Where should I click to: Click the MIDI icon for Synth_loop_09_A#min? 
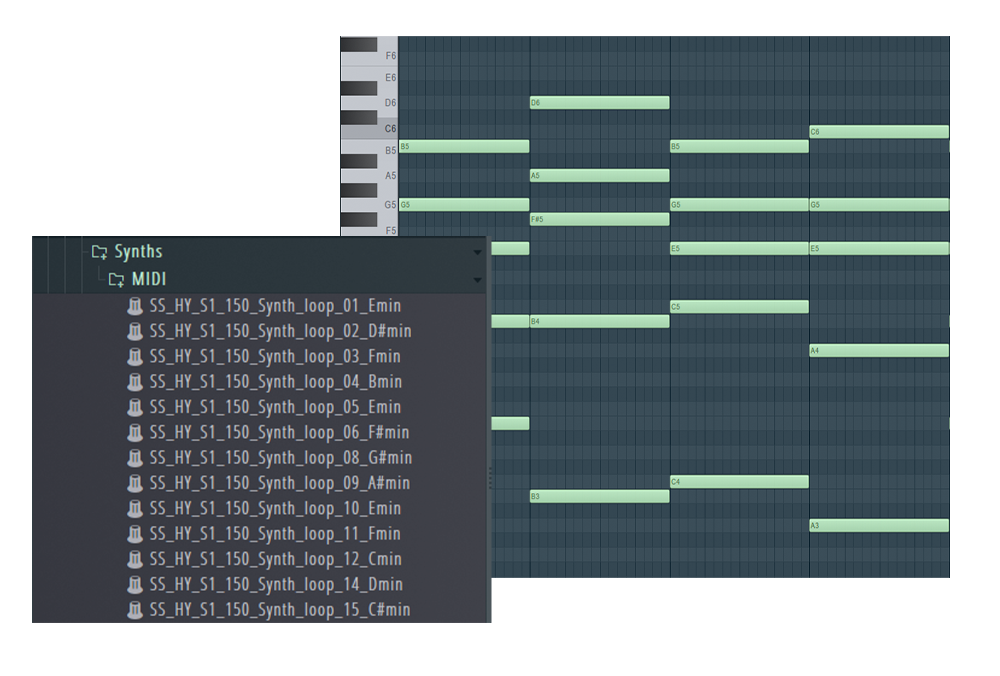click(135, 484)
